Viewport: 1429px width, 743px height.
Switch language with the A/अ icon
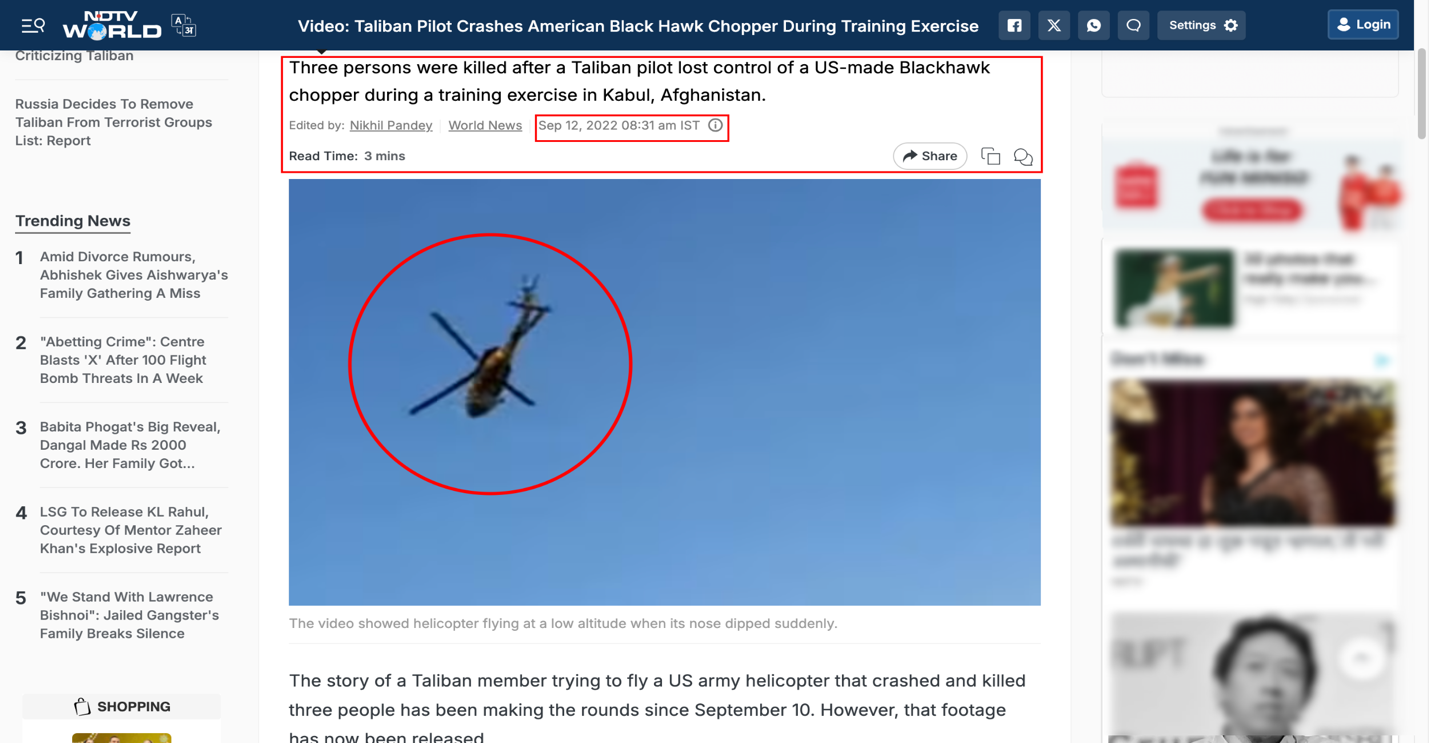tap(184, 25)
